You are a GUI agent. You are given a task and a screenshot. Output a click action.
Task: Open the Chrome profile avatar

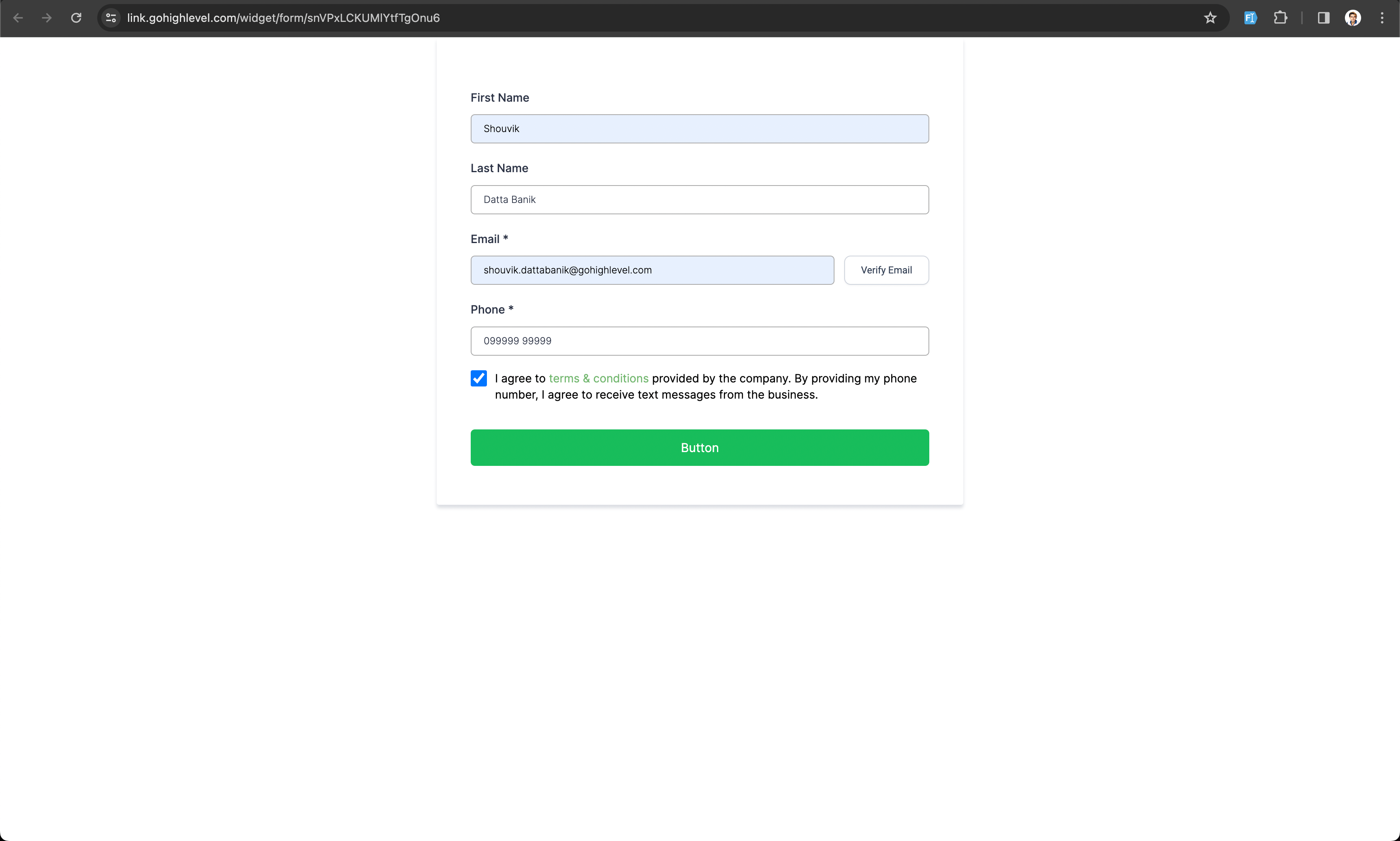pyautogui.click(x=1353, y=18)
